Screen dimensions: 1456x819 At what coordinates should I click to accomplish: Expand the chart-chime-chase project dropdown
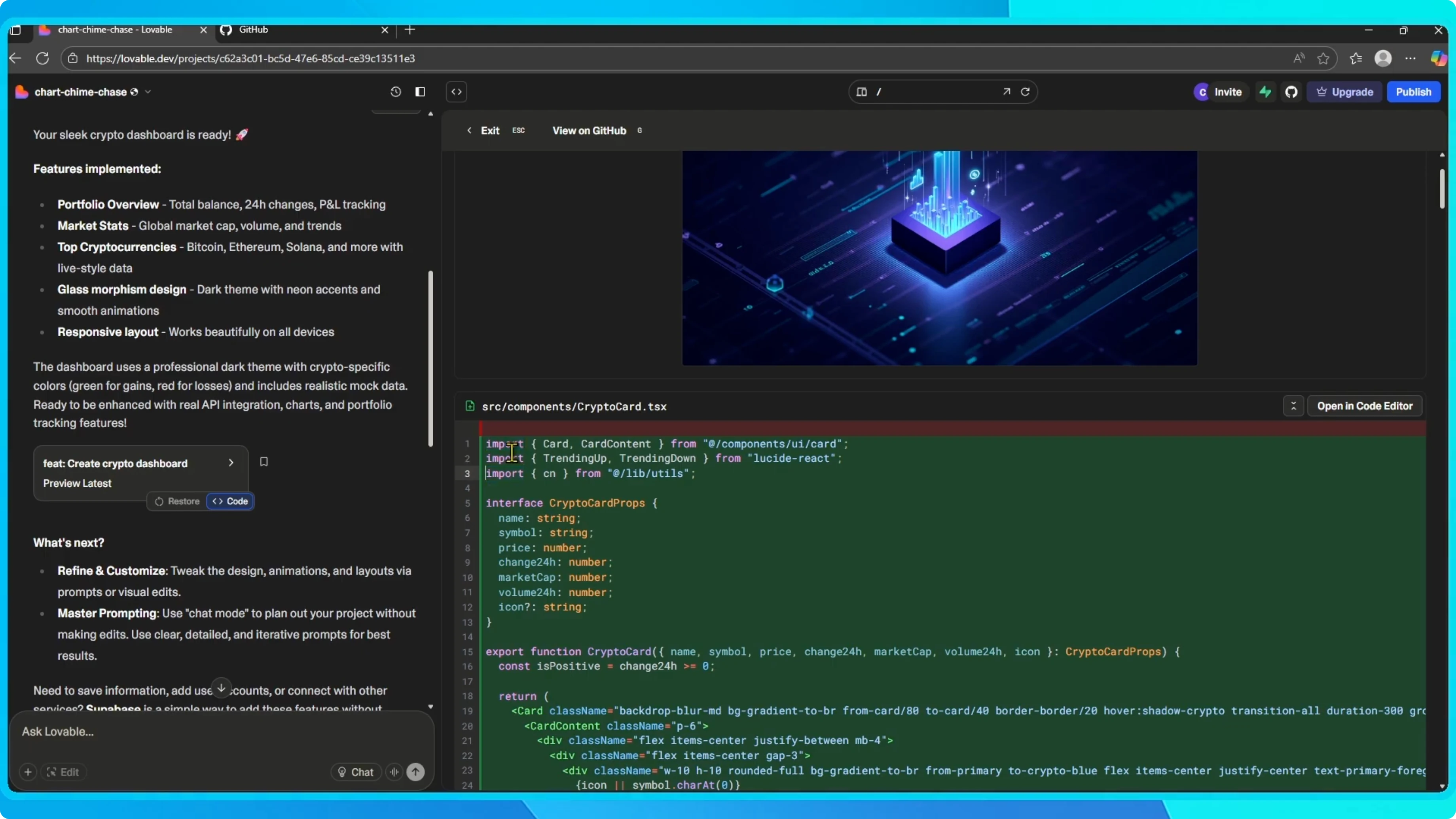[148, 91]
